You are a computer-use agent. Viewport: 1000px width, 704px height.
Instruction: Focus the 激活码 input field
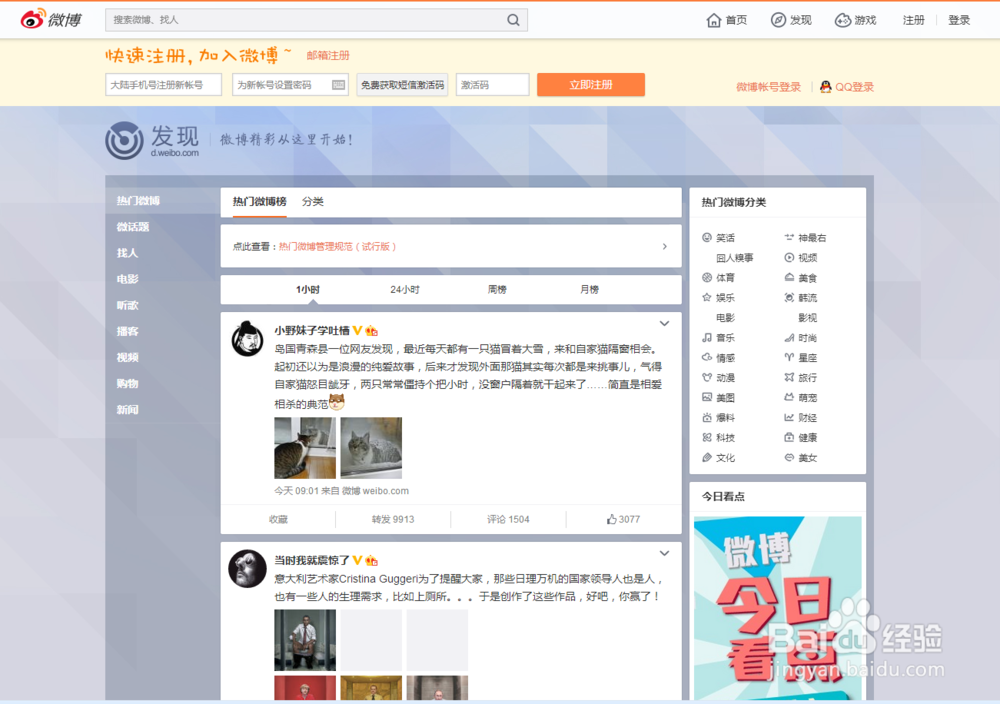pos(492,85)
